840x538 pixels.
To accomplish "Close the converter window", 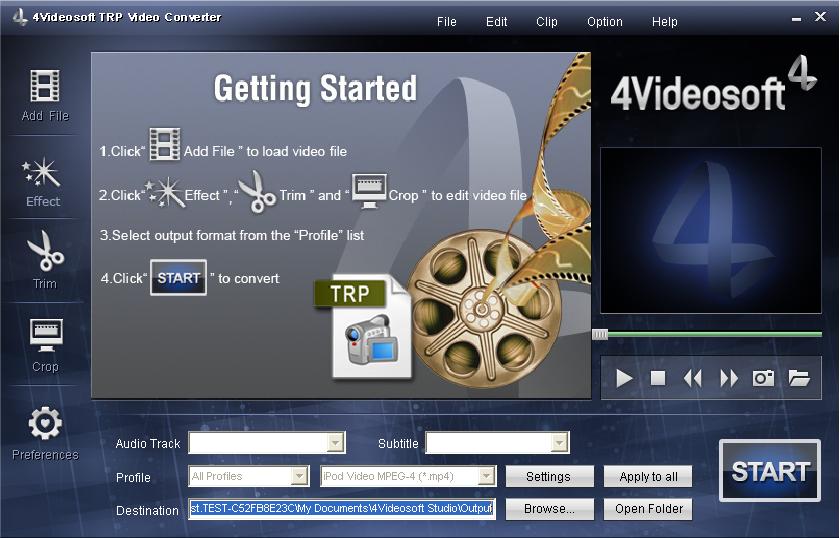I will [820, 17].
